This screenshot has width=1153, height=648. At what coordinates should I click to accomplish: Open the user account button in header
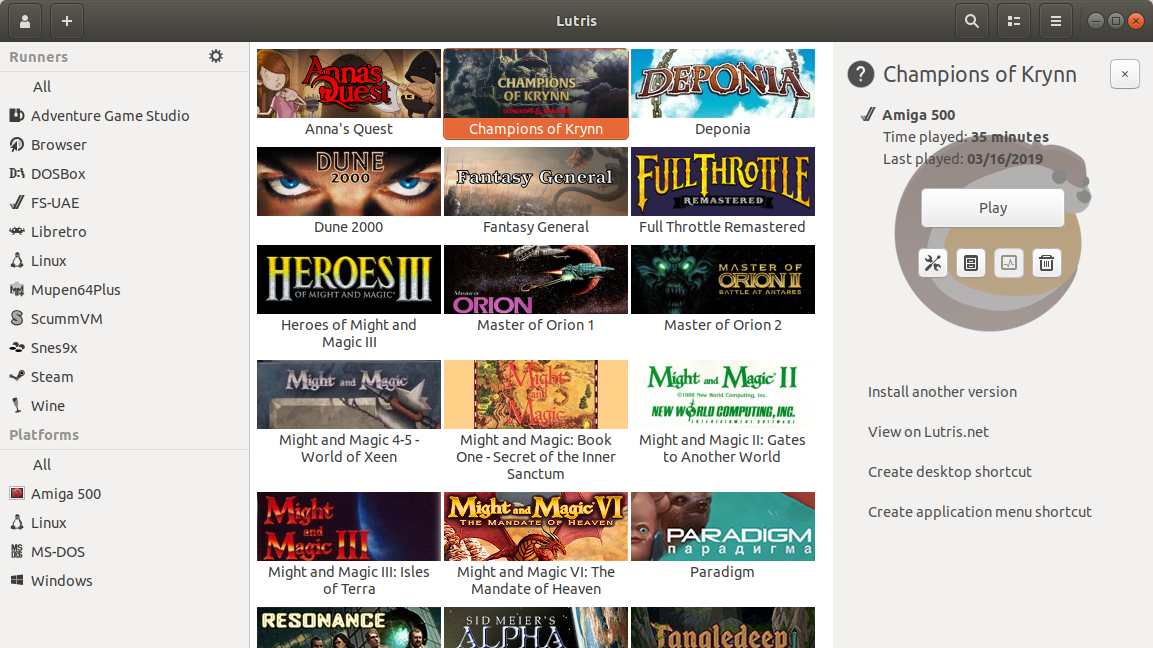coord(24,21)
